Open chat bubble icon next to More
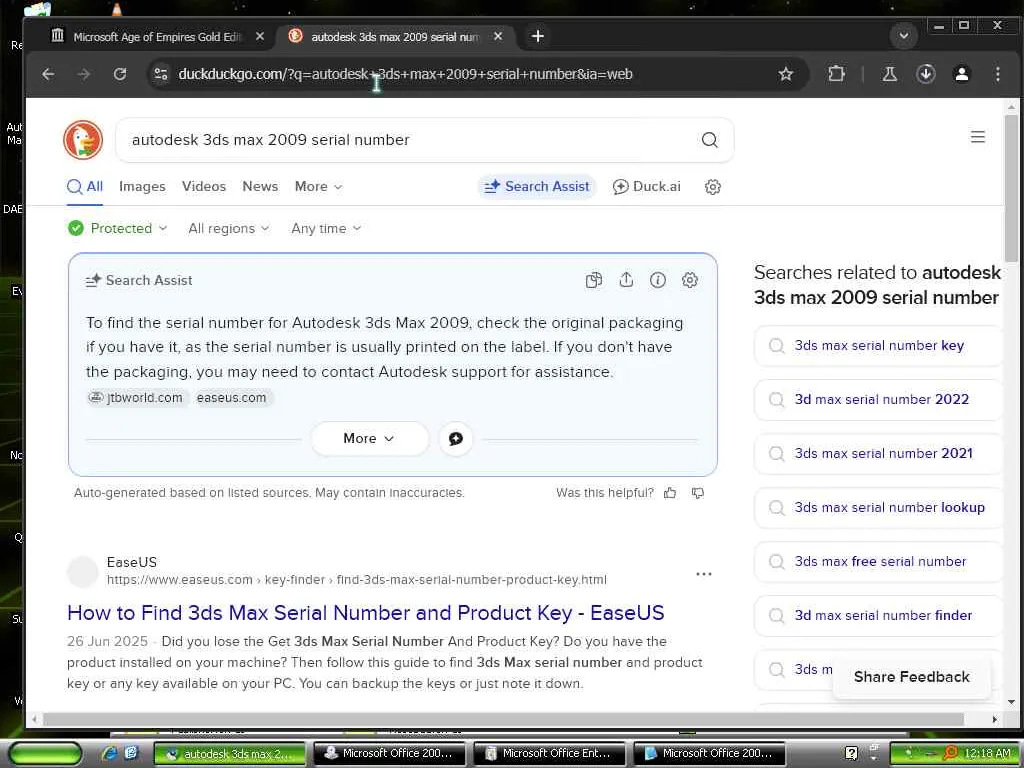The height and width of the screenshot is (768, 1024). click(456, 439)
